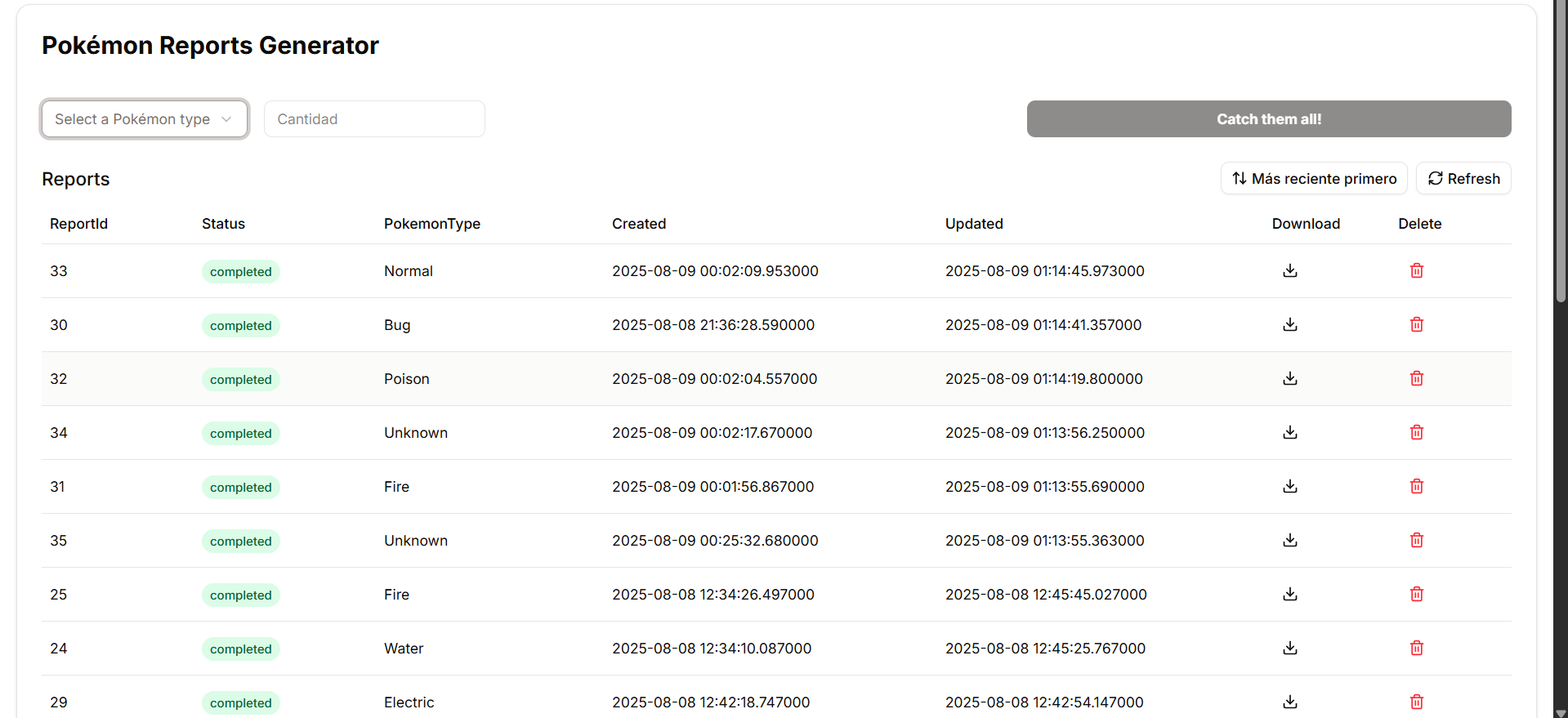Delete report 34 with trash icon
The width and height of the screenshot is (1568, 718).
[x=1417, y=432]
